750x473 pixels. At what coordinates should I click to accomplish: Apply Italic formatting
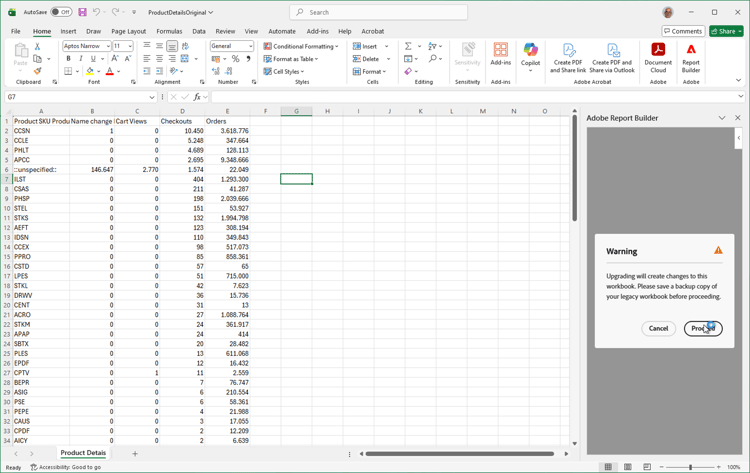80,58
